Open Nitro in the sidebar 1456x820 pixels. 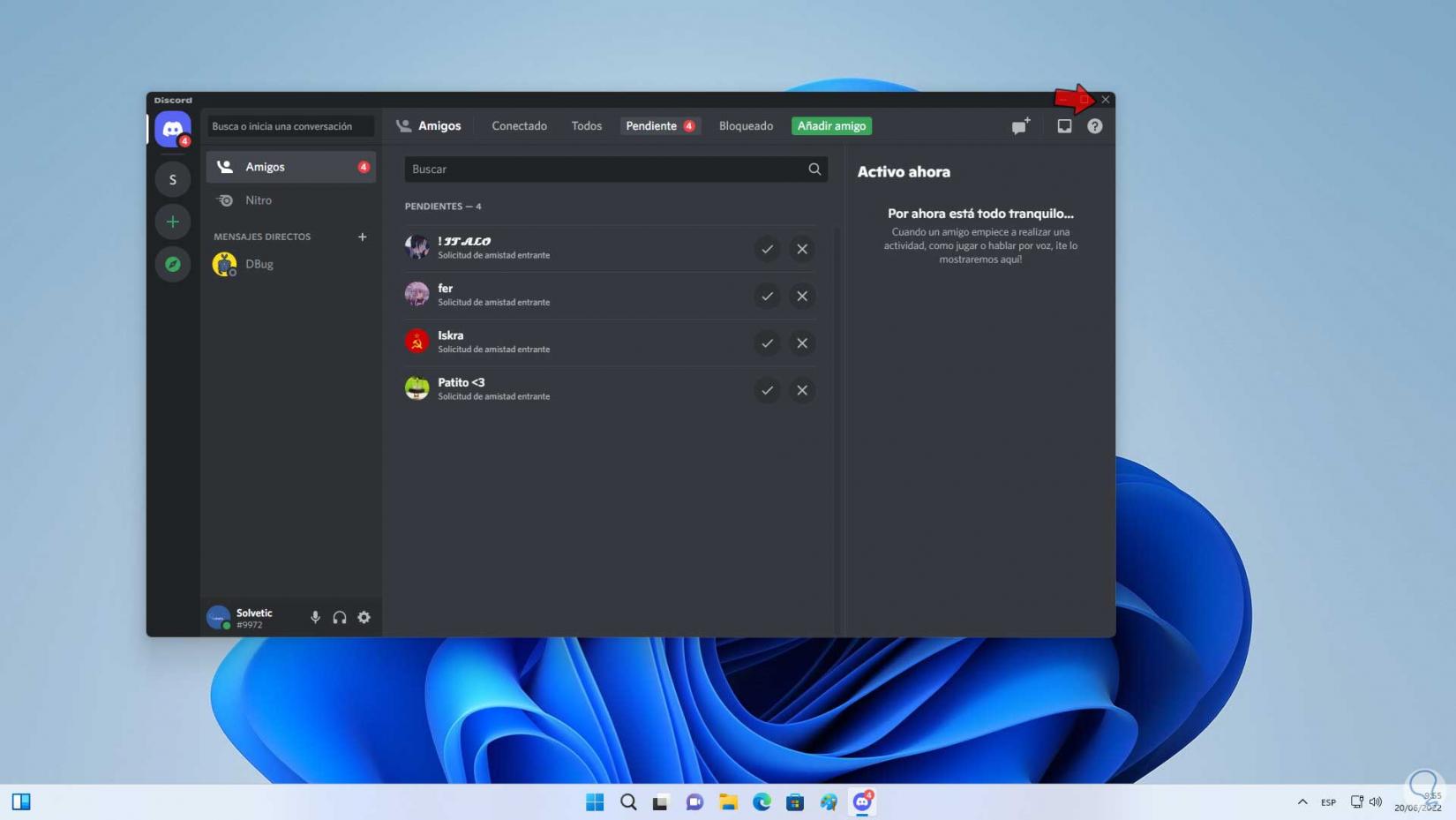[x=291, y=200]
